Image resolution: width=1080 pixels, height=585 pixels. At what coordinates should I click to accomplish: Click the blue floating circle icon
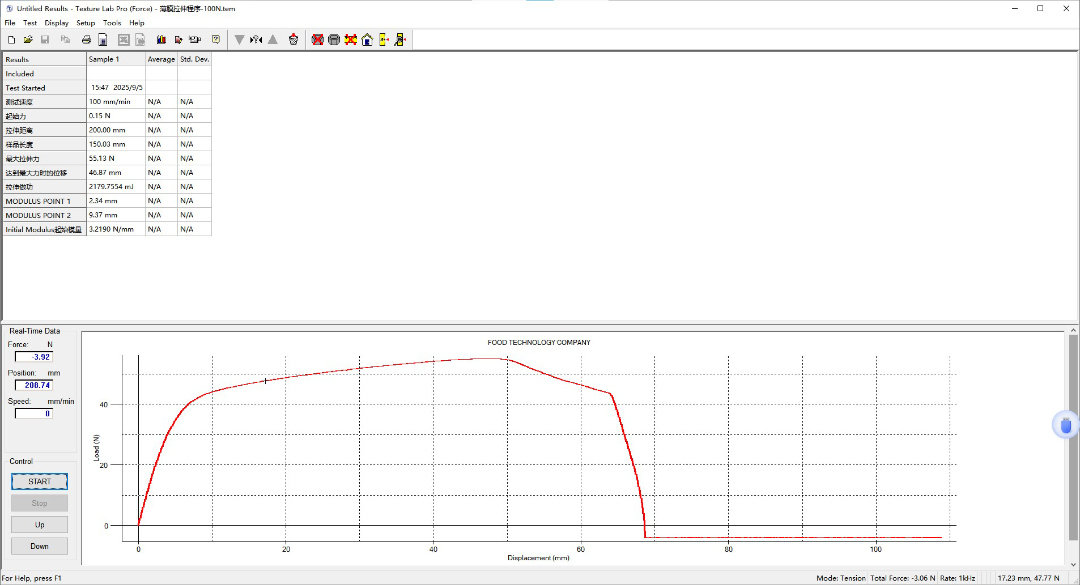coord(1066,425)
